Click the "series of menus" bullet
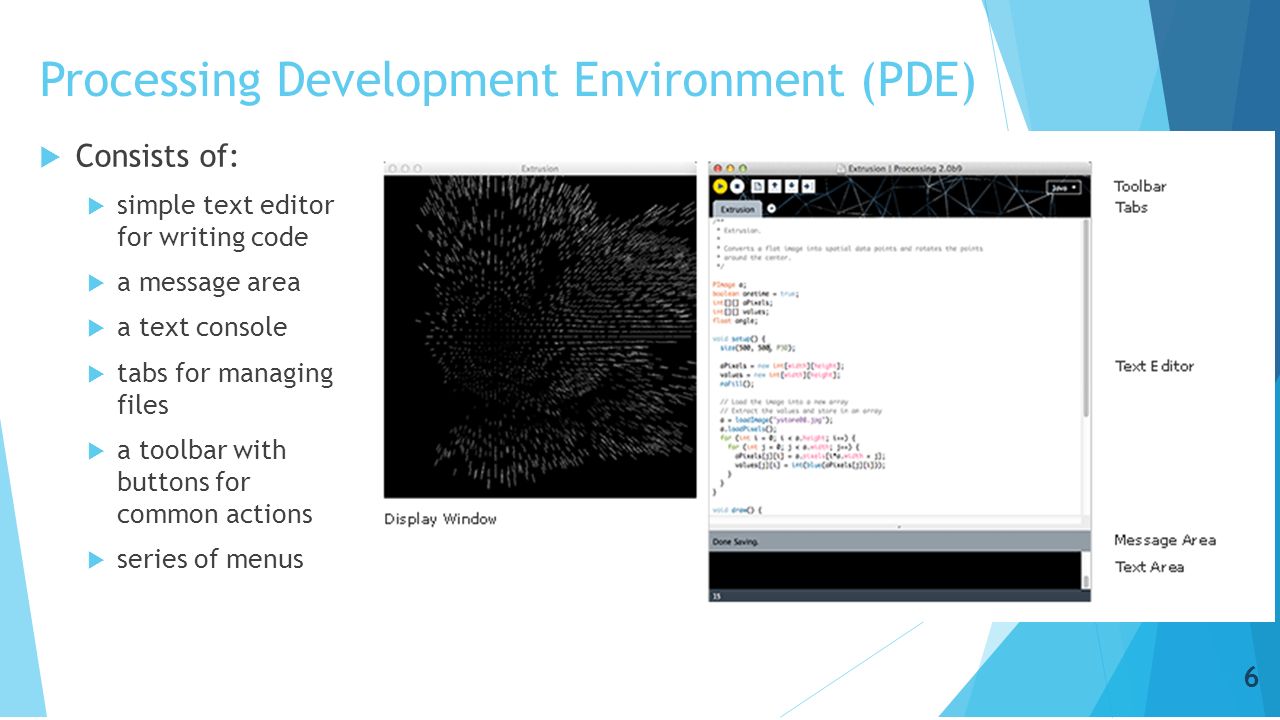The image size is (1280, 720). click(x=210, y=559)
